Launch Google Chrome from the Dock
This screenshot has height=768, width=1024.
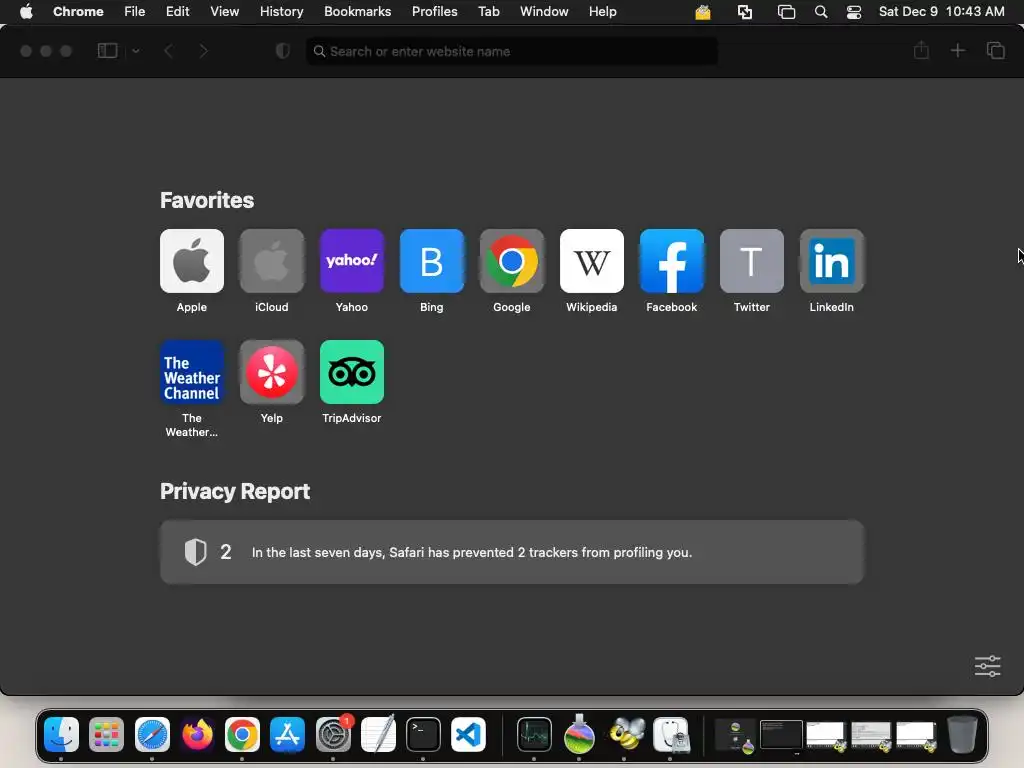pos(242,735)
